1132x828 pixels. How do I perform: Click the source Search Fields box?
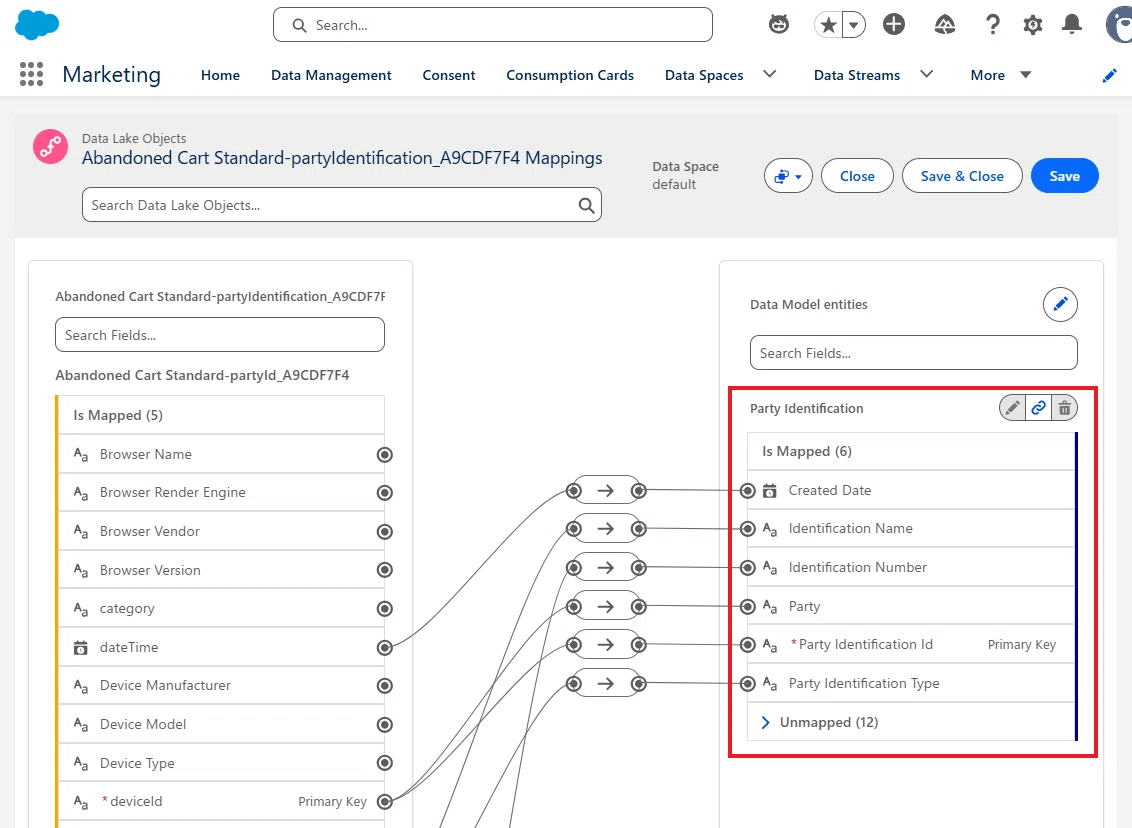click(x=219, y=335)
